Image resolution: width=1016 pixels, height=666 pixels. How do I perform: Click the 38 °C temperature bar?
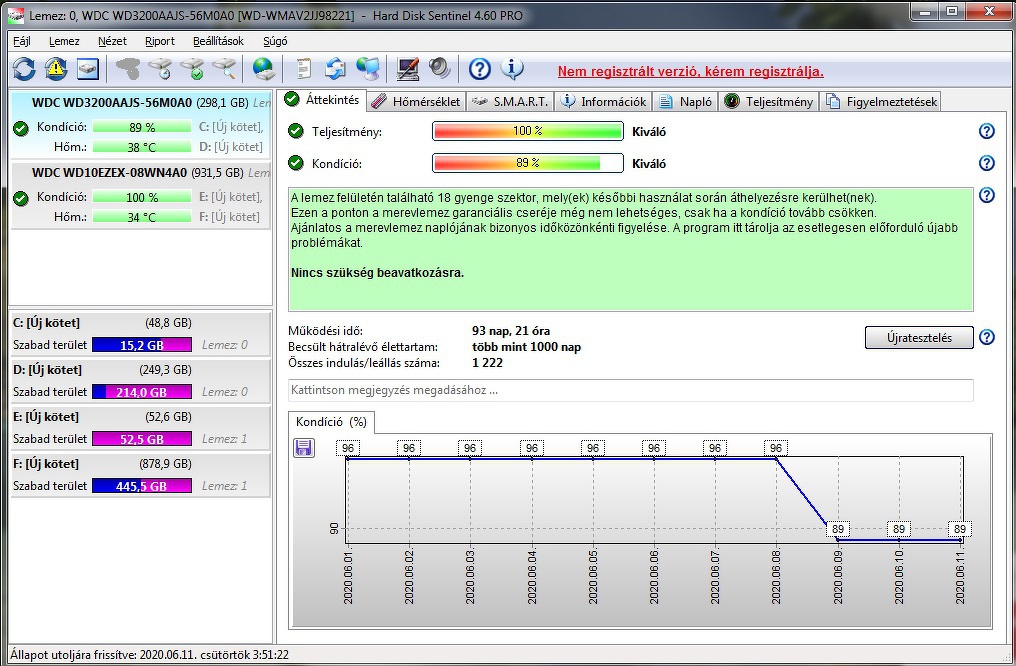click(142, 147)
